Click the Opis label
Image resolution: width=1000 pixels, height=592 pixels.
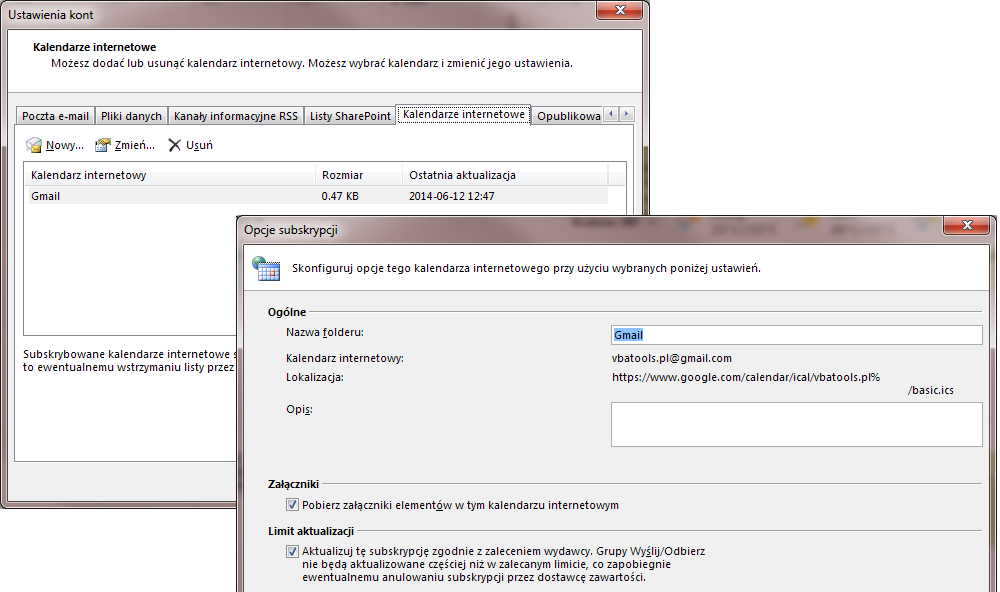coord(299,409)
